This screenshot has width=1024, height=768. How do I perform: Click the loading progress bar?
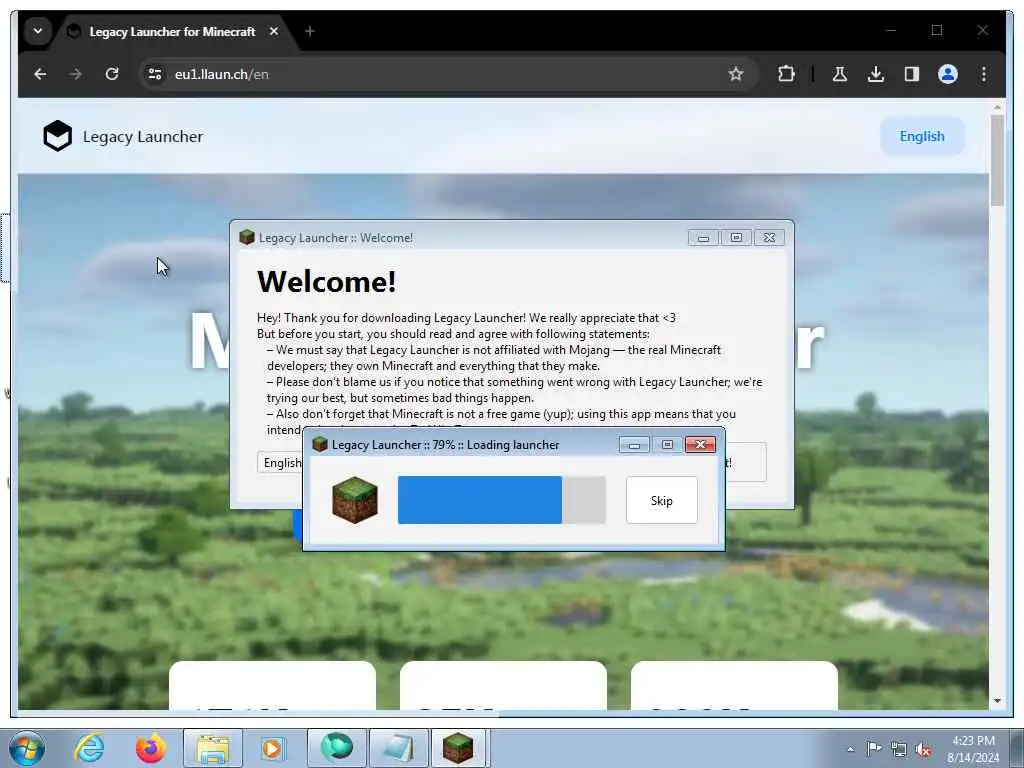tap(502, 500)
